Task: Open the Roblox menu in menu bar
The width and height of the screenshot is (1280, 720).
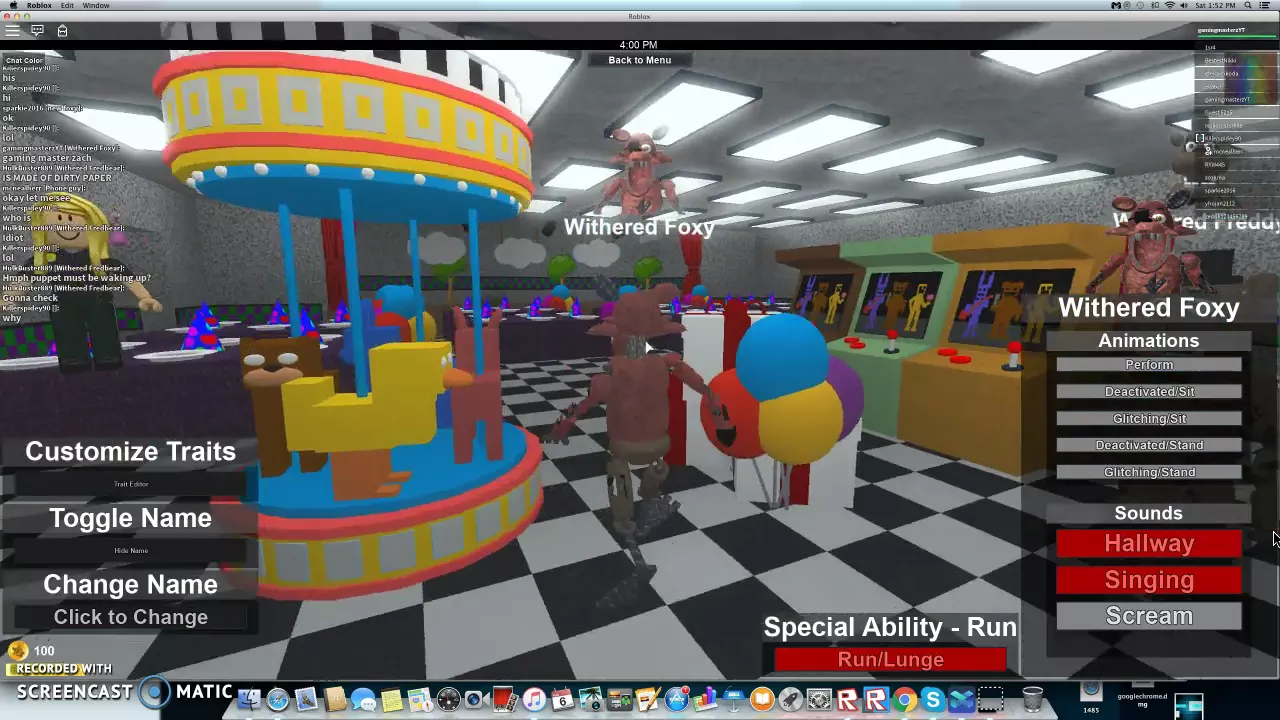Action: [39, 5]
